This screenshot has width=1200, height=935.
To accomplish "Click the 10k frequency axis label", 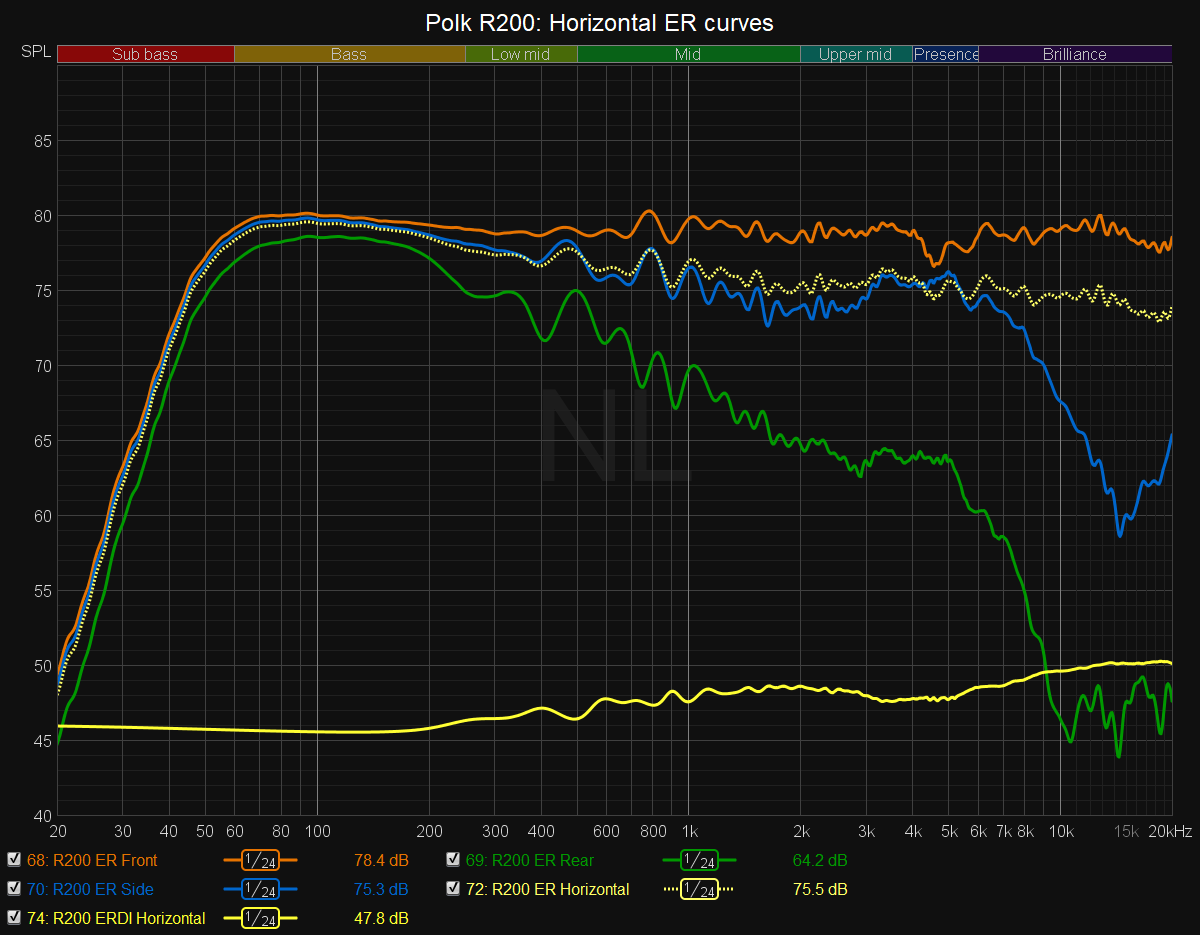I will tap(1061, 832).
